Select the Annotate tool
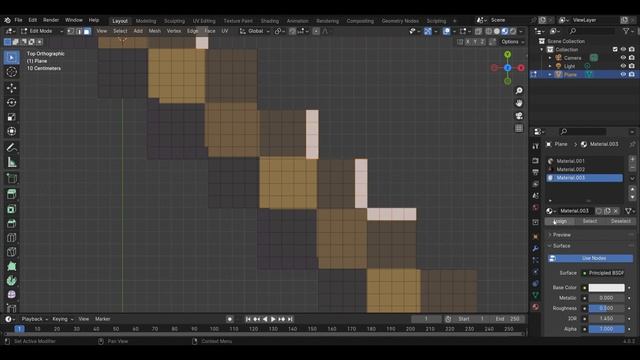 coord(11,147)
